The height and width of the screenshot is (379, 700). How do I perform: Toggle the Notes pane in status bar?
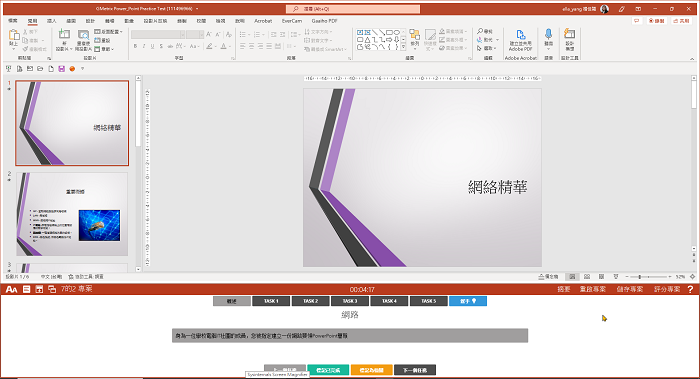[x=549, y=277]
